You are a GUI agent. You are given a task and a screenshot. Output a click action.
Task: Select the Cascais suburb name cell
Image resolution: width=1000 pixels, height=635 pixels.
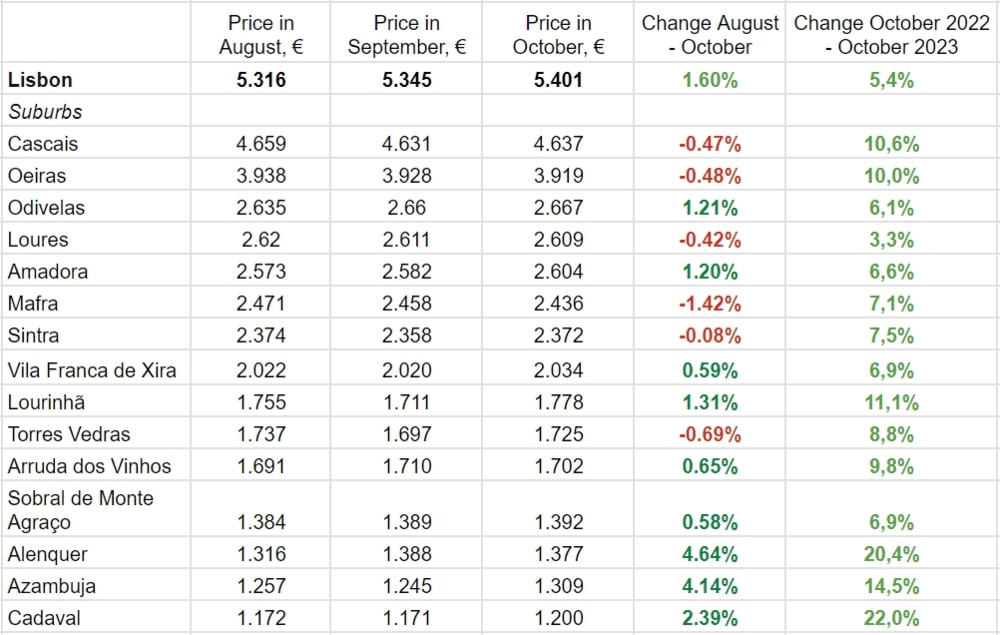pyautogui.click(x=43, y=144)
